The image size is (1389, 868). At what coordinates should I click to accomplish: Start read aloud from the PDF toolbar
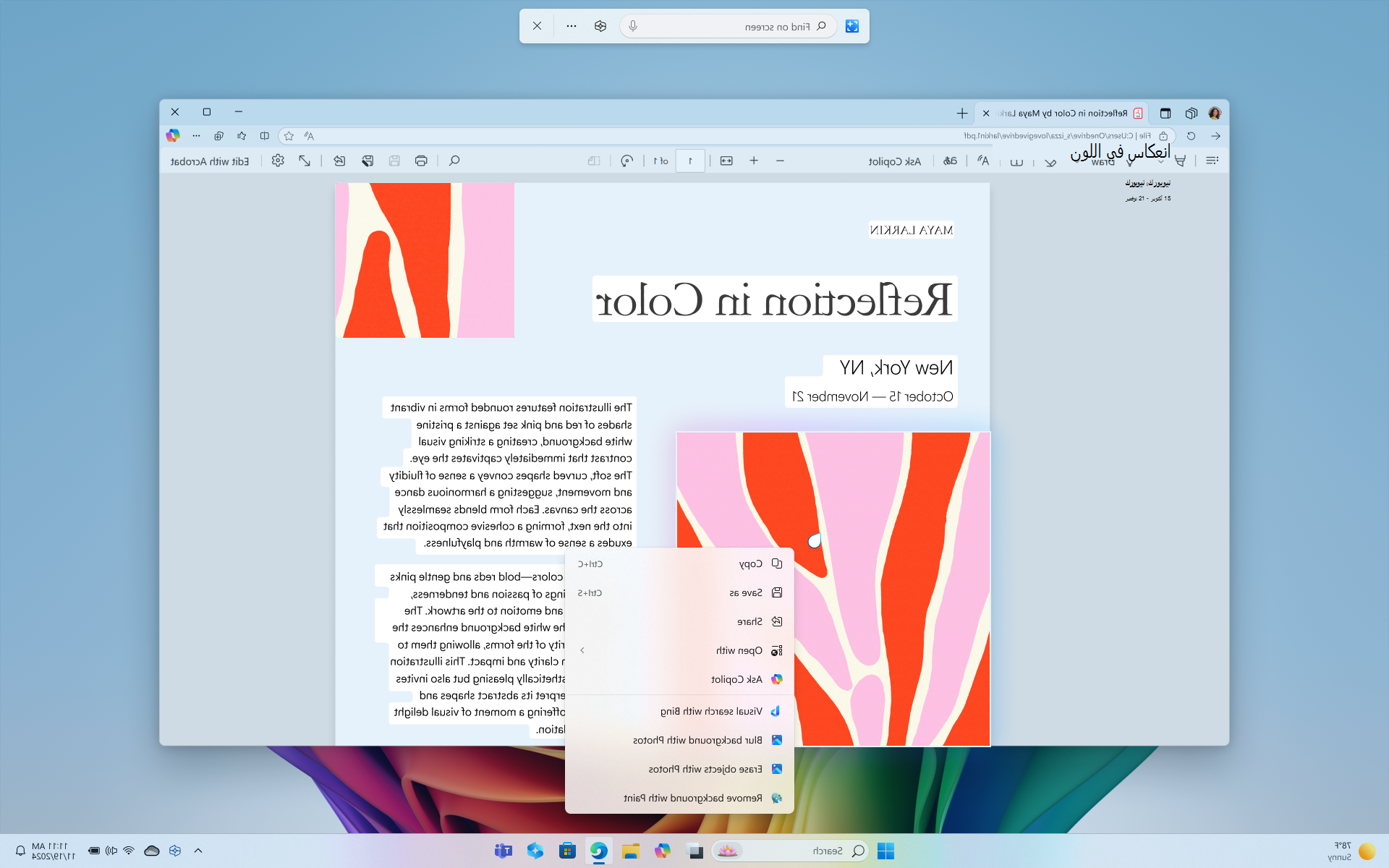983,161
